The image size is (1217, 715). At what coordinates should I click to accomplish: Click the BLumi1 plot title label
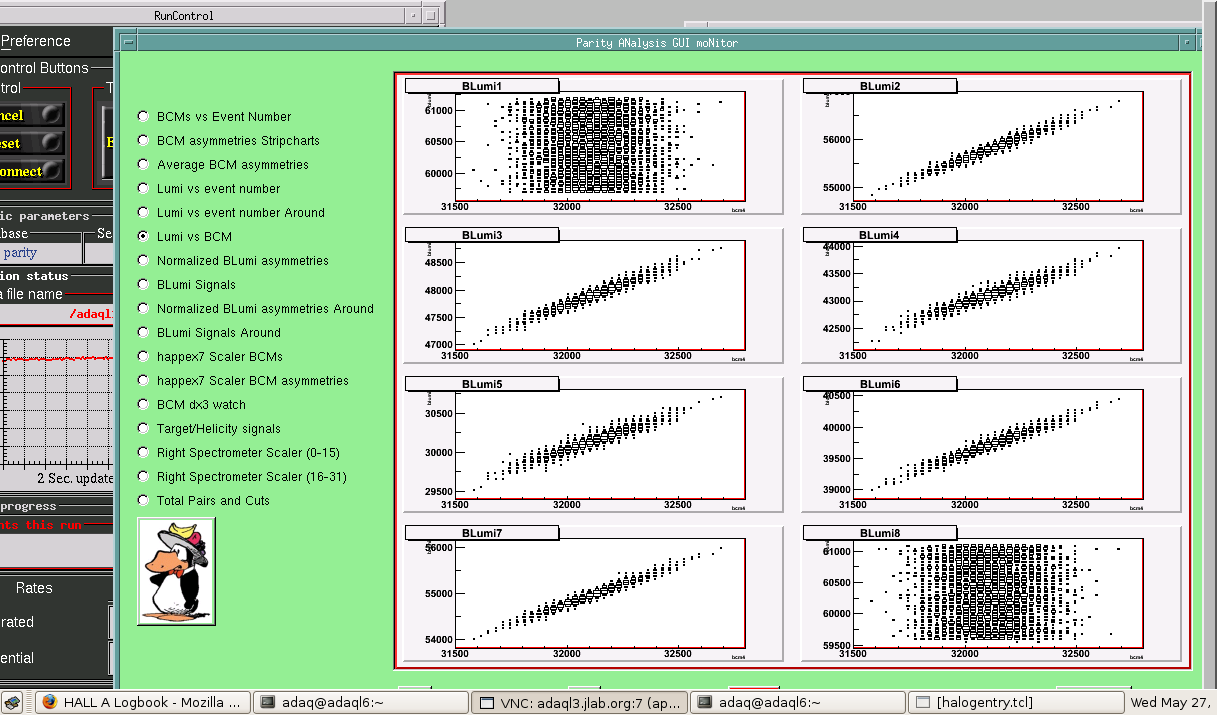(482, 86)
